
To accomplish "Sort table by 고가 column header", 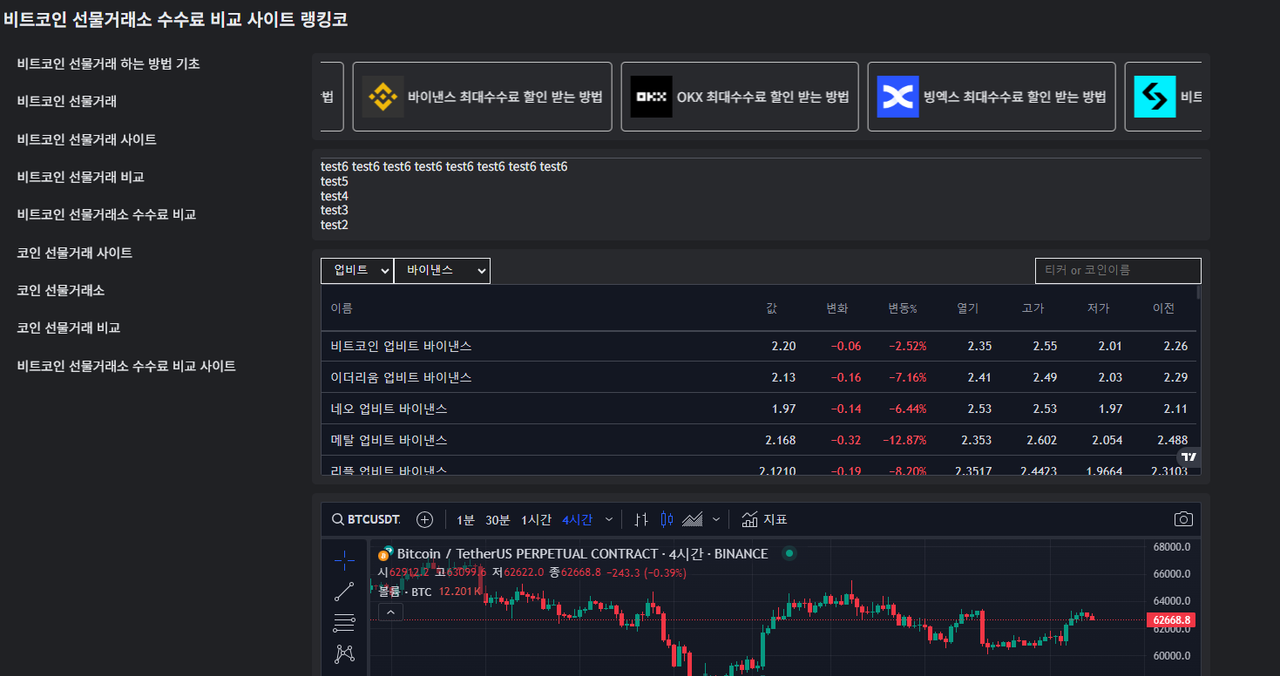I will 1033,309.
